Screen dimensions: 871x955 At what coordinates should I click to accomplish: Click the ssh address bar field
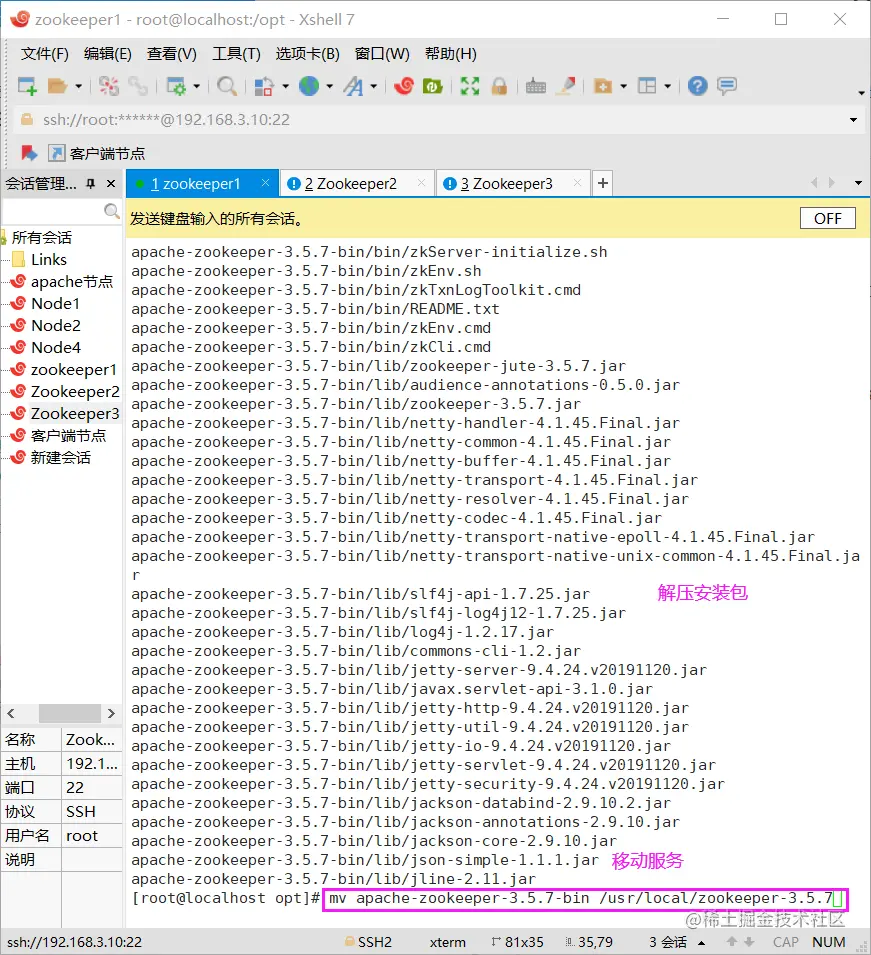tap(439, 120)
